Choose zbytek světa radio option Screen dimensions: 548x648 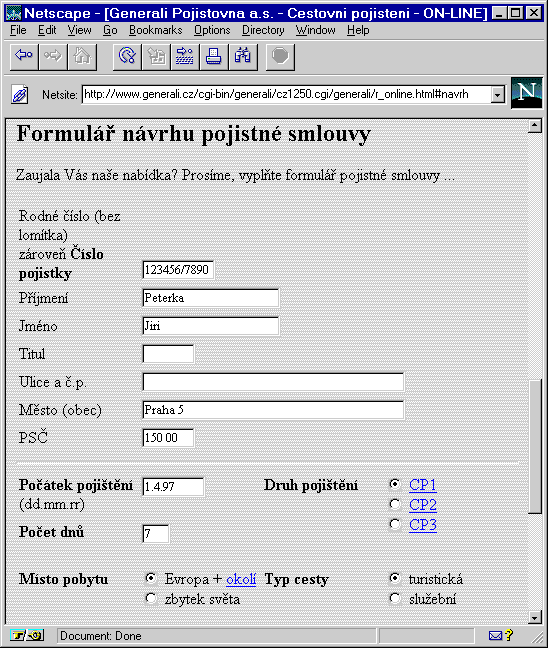click(151, 598)
